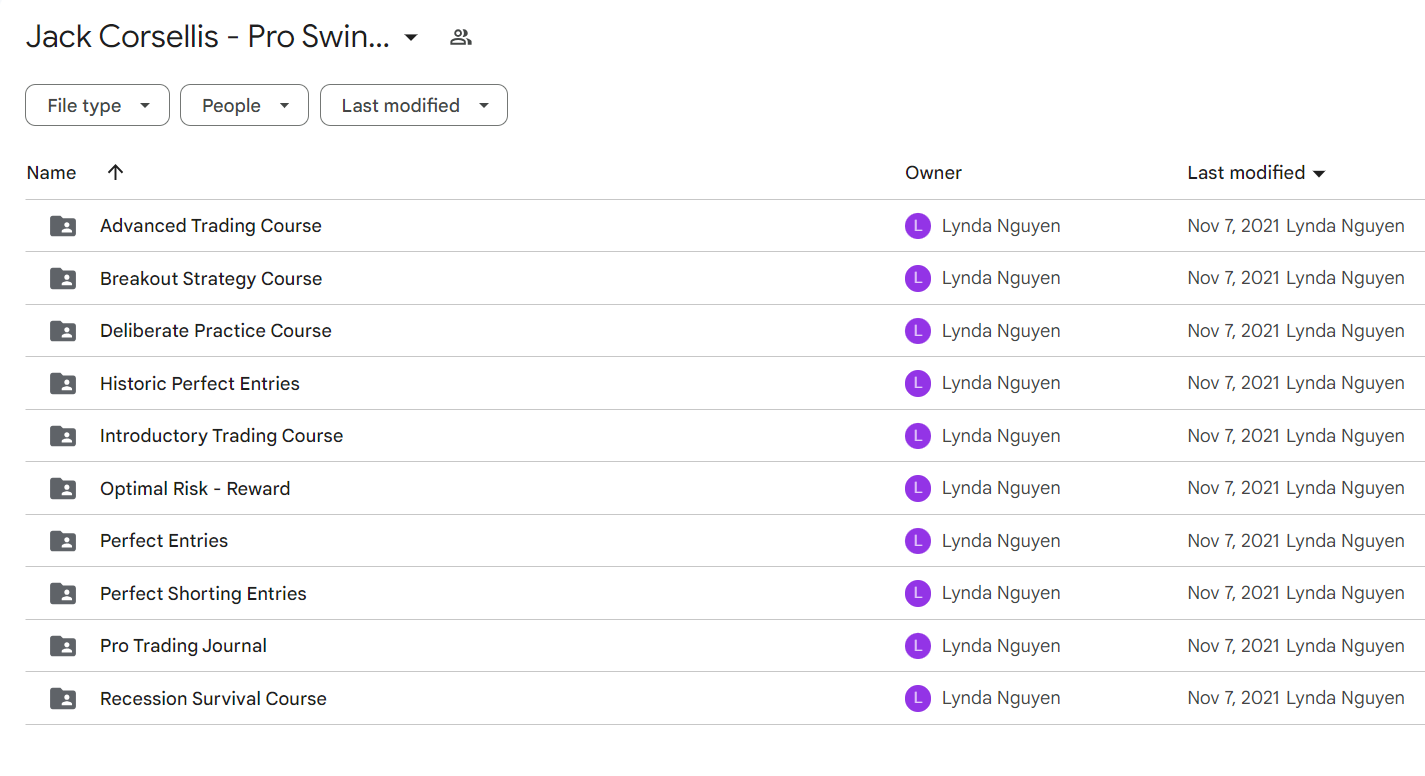The width and height of the screenshot is (1425, 776).
Task: Click the Name column header
Action: 51,173
